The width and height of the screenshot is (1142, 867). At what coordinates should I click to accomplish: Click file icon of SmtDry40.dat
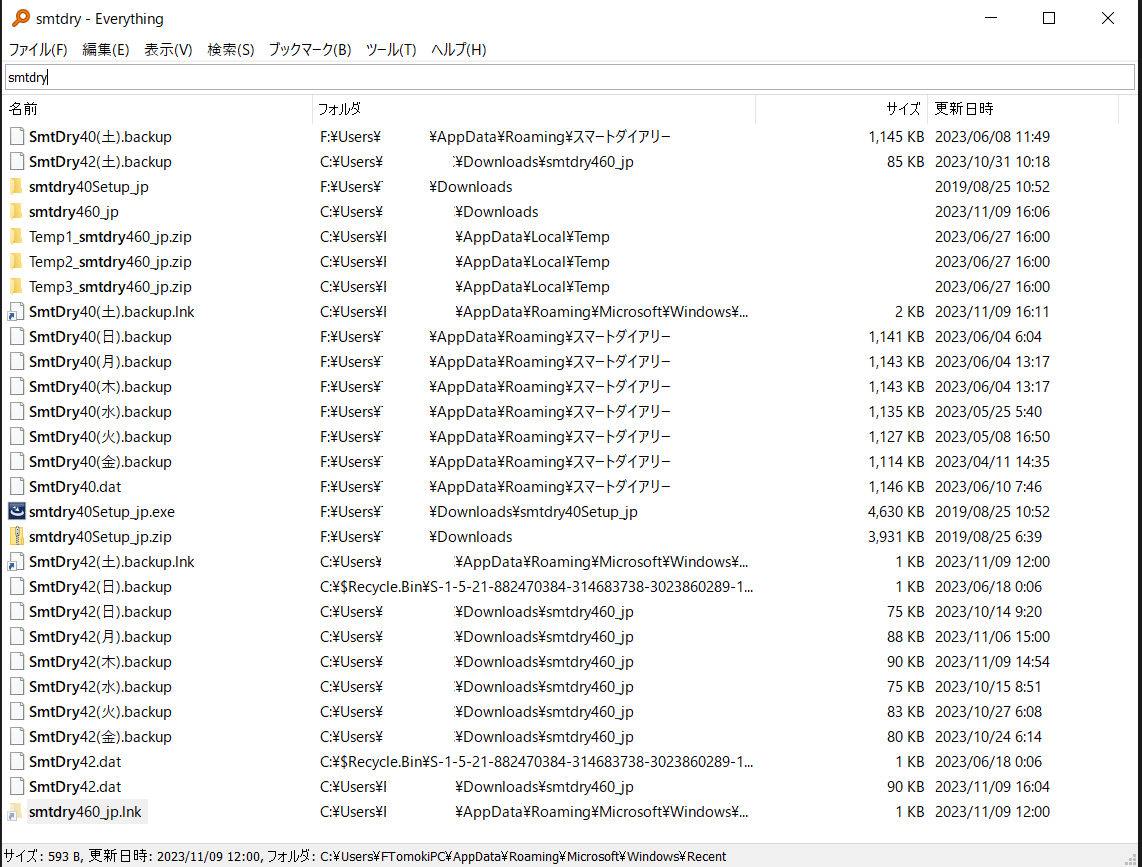point(17,487)
